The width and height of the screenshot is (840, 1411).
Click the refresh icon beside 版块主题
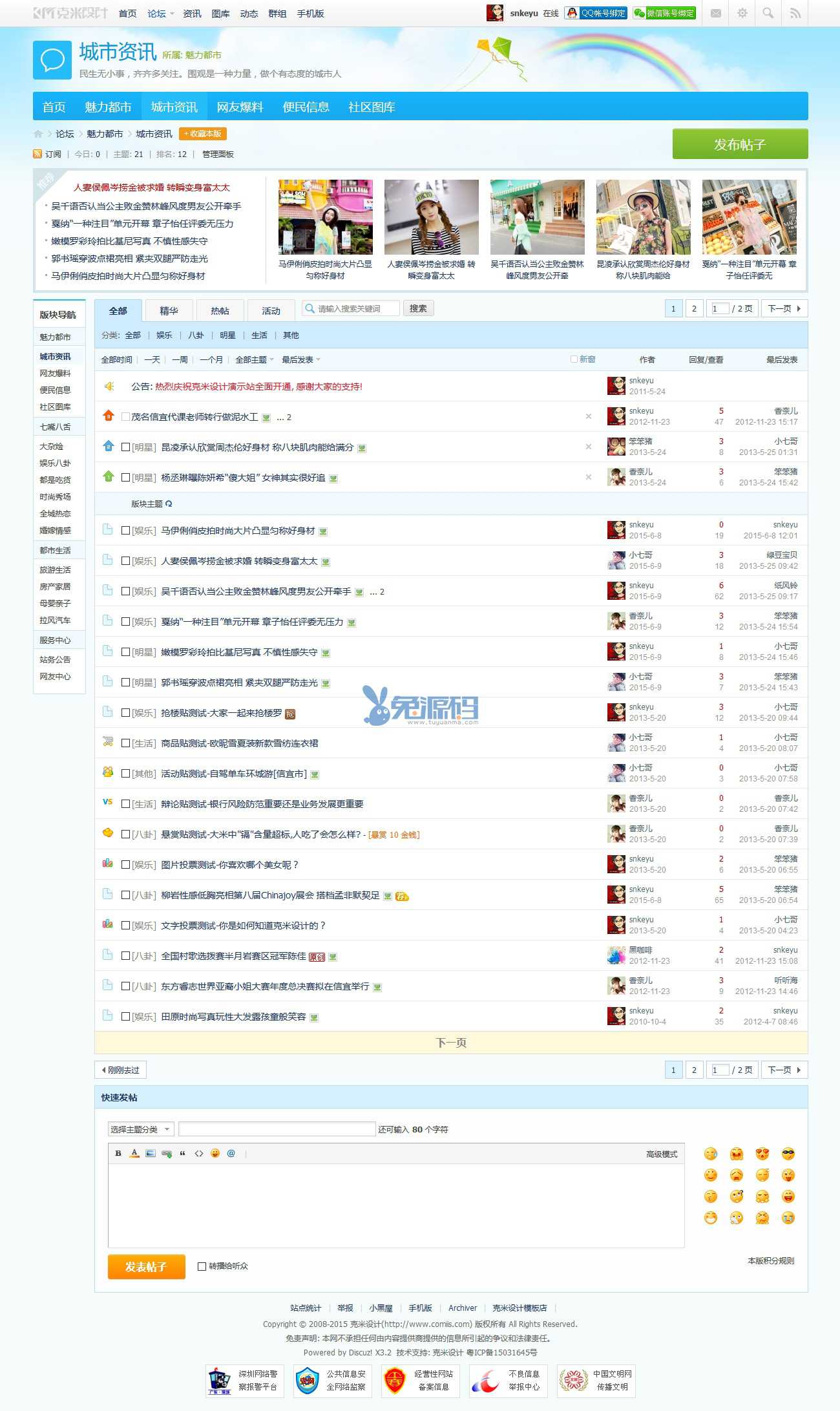click(169, 504)
